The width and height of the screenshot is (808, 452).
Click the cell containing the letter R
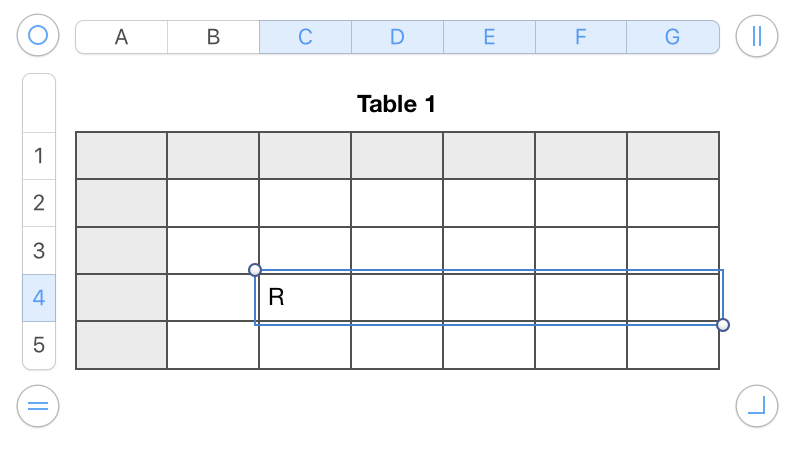coord(305,298)
